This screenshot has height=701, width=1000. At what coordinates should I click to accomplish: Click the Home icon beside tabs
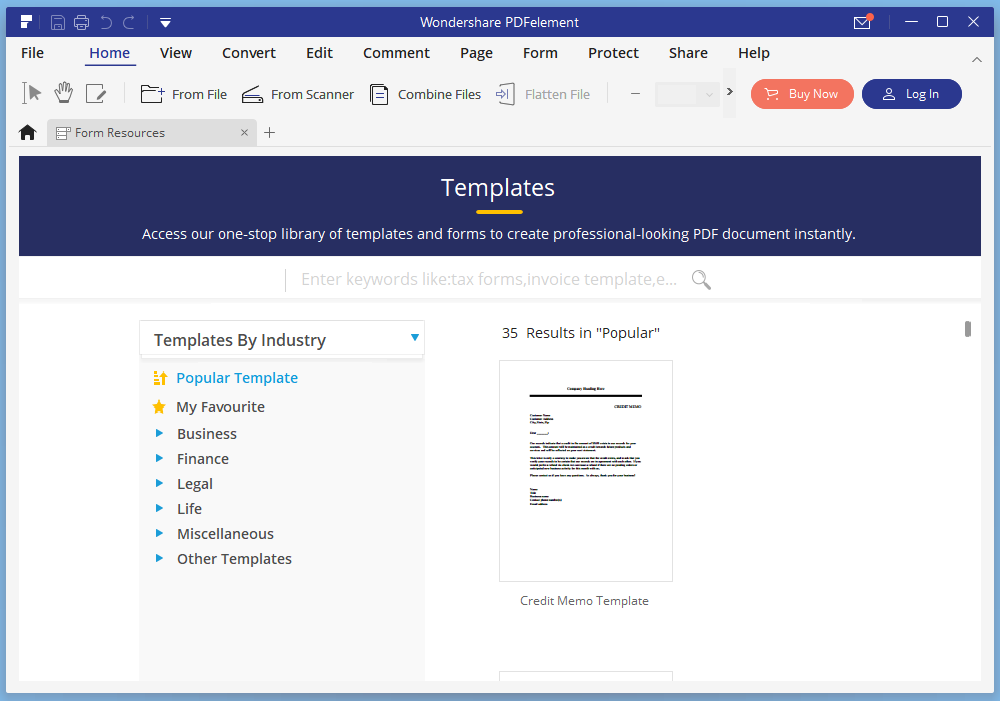tap(28, 133)
